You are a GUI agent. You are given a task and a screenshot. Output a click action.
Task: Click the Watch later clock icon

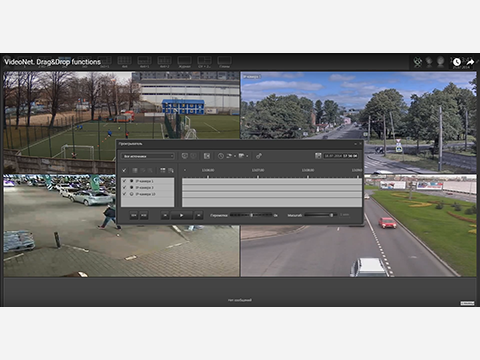(457, 62)
